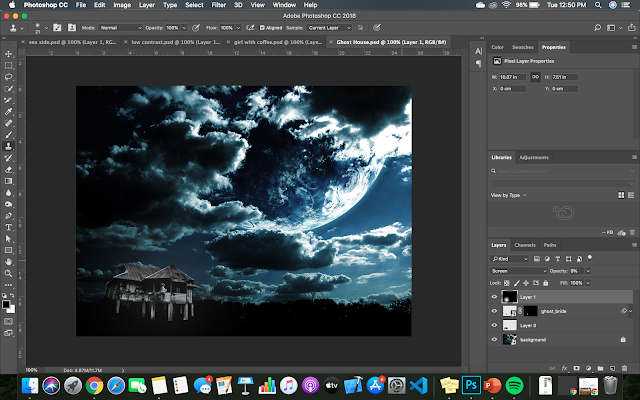The height and width of the screenshot is (400, 640).
Task: Toggle lock all padlock icon
Action: click(x=546, y=283)
